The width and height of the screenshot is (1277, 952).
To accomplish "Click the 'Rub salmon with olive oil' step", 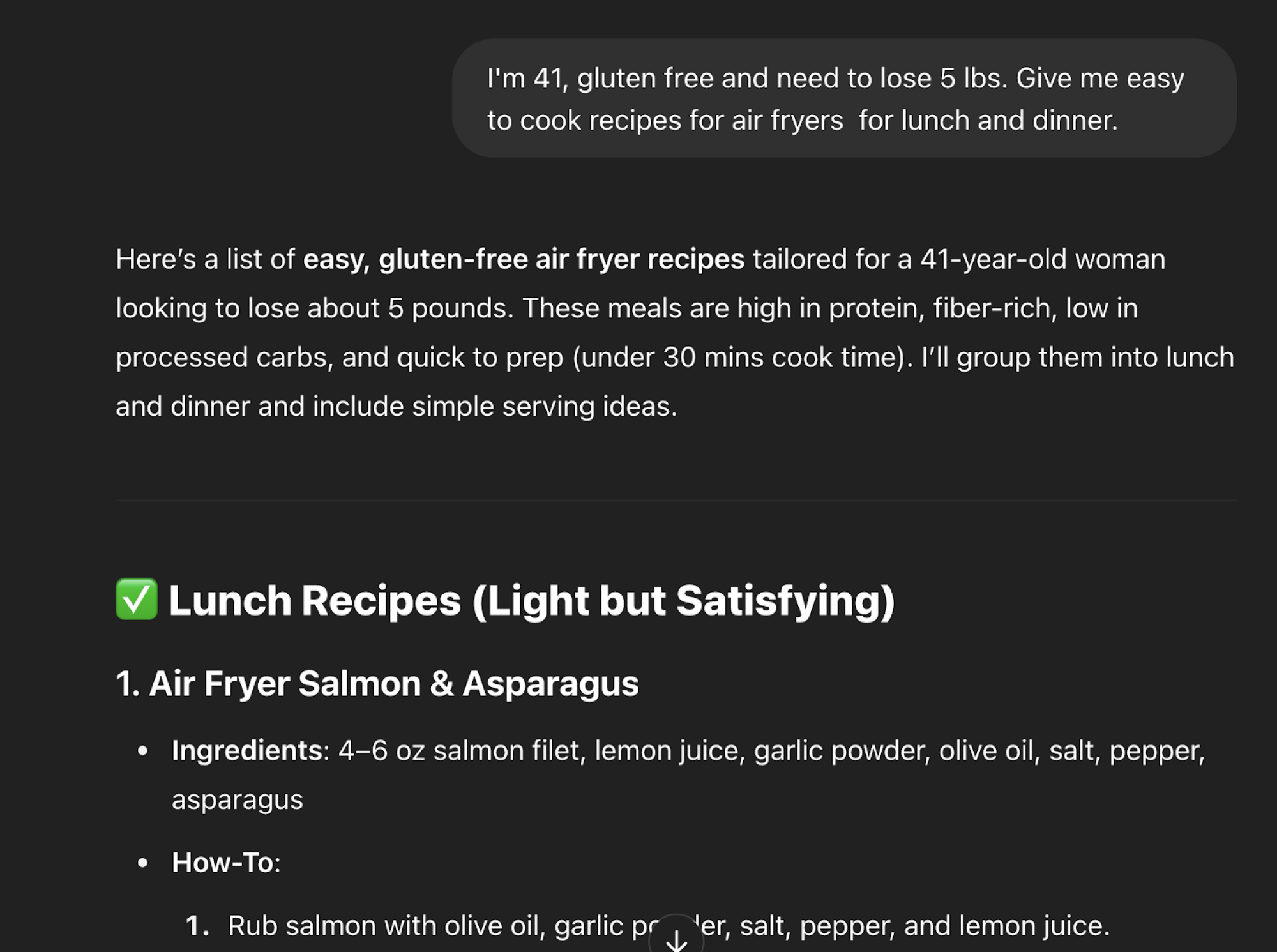I will click(669, 926).
